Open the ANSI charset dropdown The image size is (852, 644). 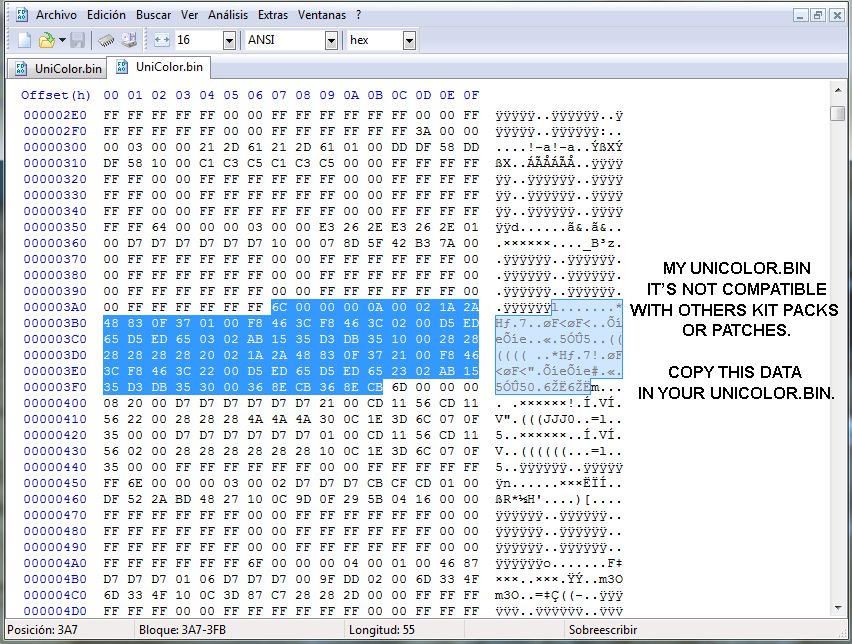pos(331,40)
